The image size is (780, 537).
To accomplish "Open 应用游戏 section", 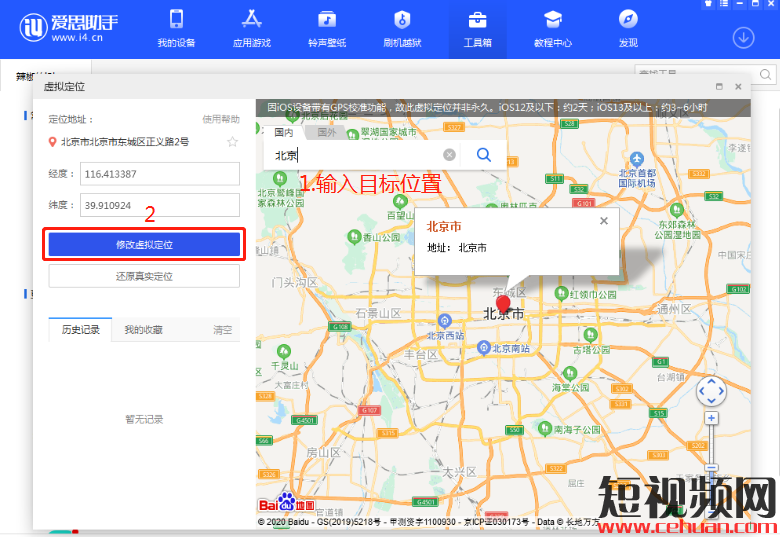I will click(x=252, y=28).
